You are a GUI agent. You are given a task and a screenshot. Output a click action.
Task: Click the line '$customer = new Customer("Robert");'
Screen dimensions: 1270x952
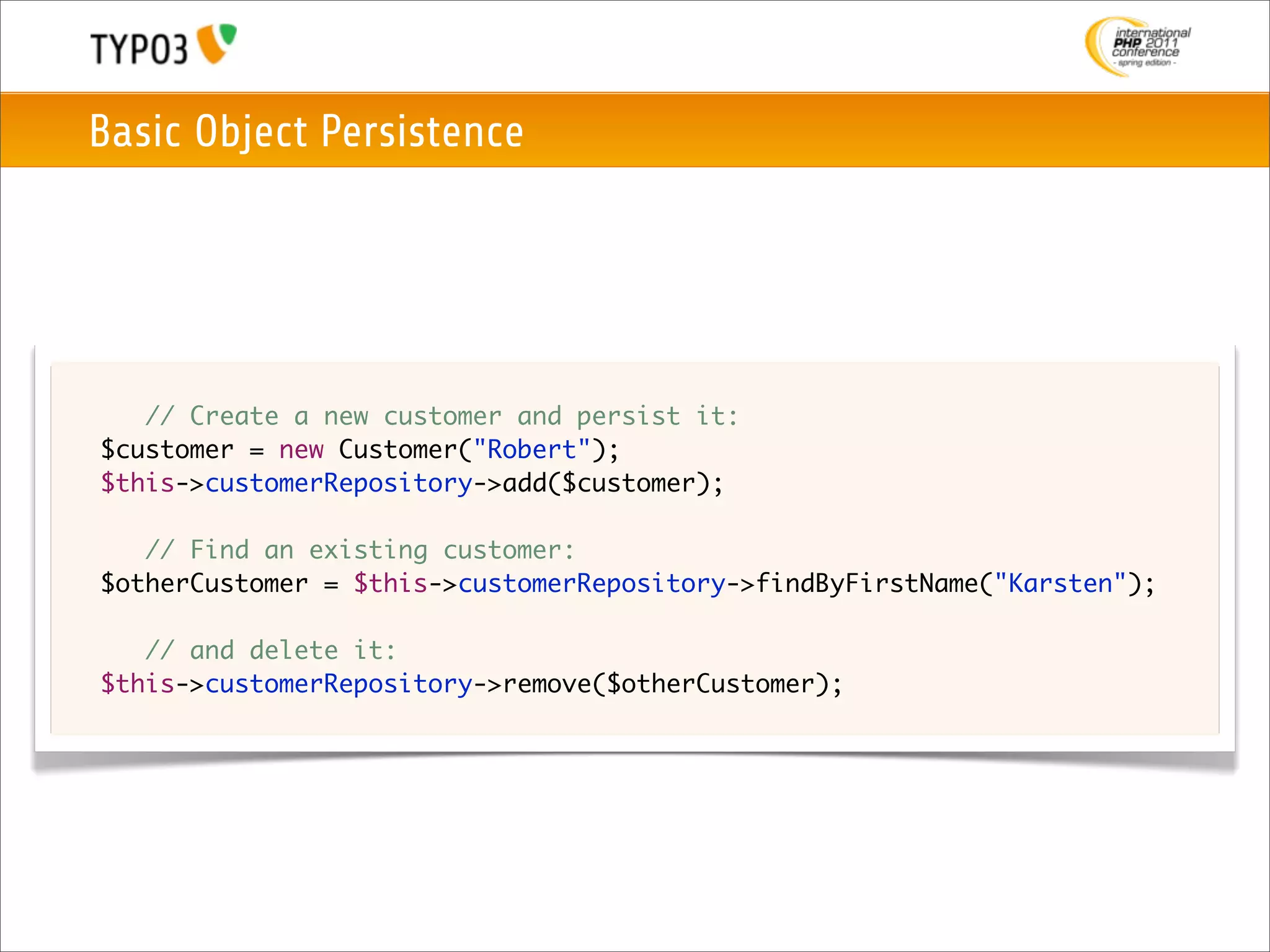pyautogui.click(x=360, y=449)
